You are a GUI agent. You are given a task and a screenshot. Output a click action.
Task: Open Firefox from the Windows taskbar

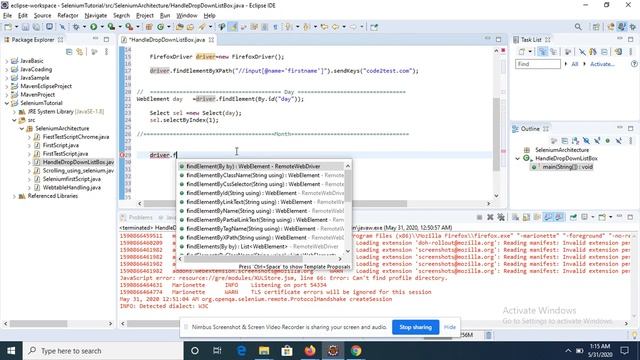pyautogui.click(x=310, y=351)
